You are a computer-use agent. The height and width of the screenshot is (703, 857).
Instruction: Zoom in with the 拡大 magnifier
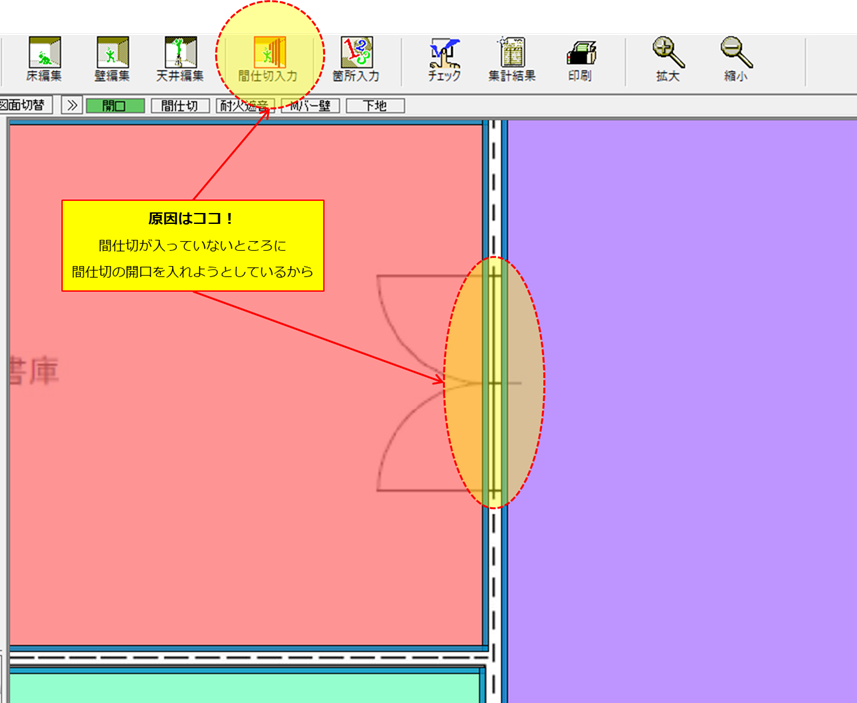(667, 58)
